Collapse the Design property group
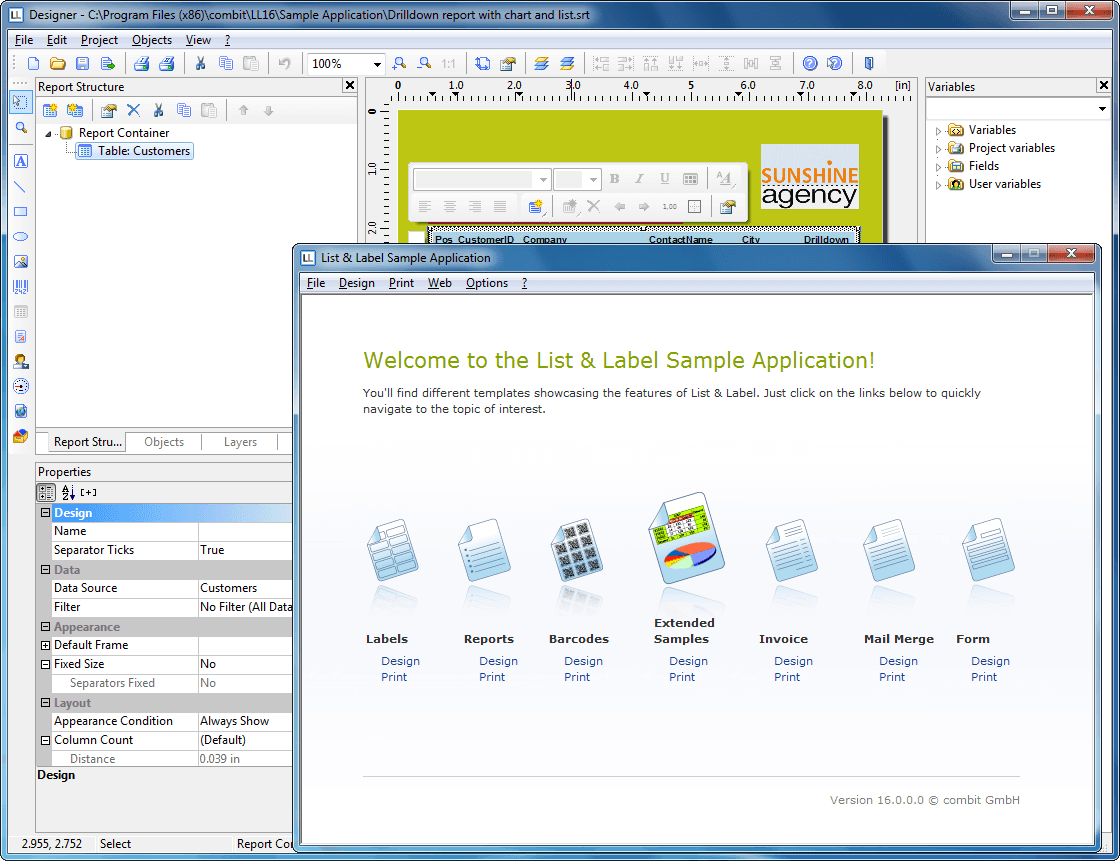 [45, 512]
